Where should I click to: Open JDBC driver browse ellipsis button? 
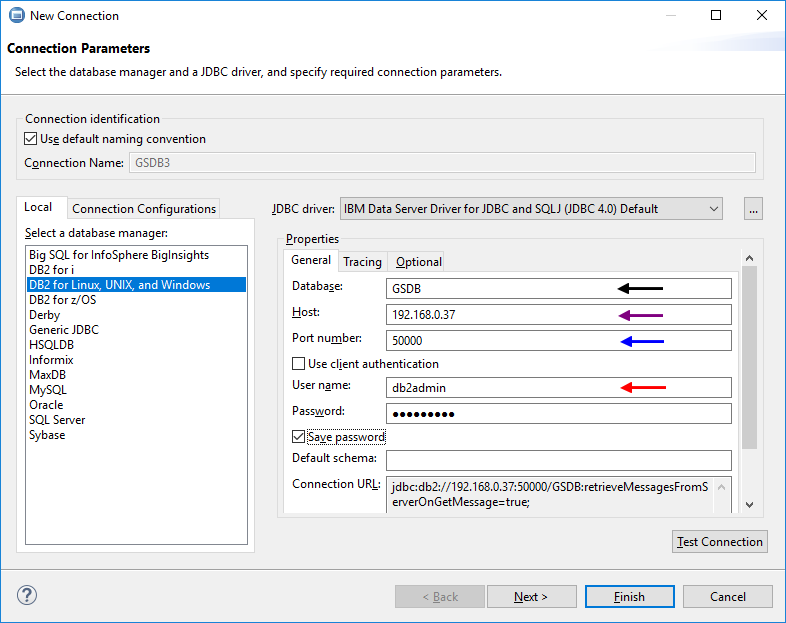coord(754,209)
